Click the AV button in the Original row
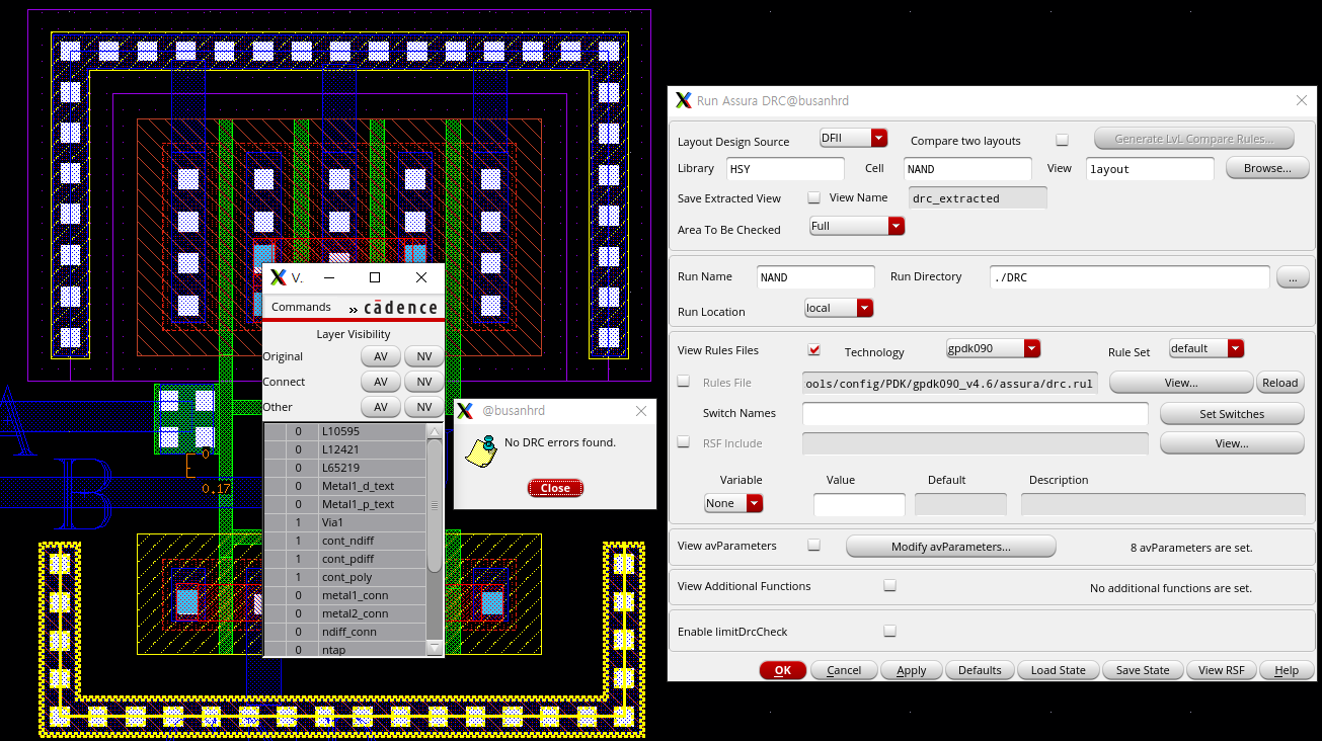This screenshot has height=741, width=1322. pos(381,356)
